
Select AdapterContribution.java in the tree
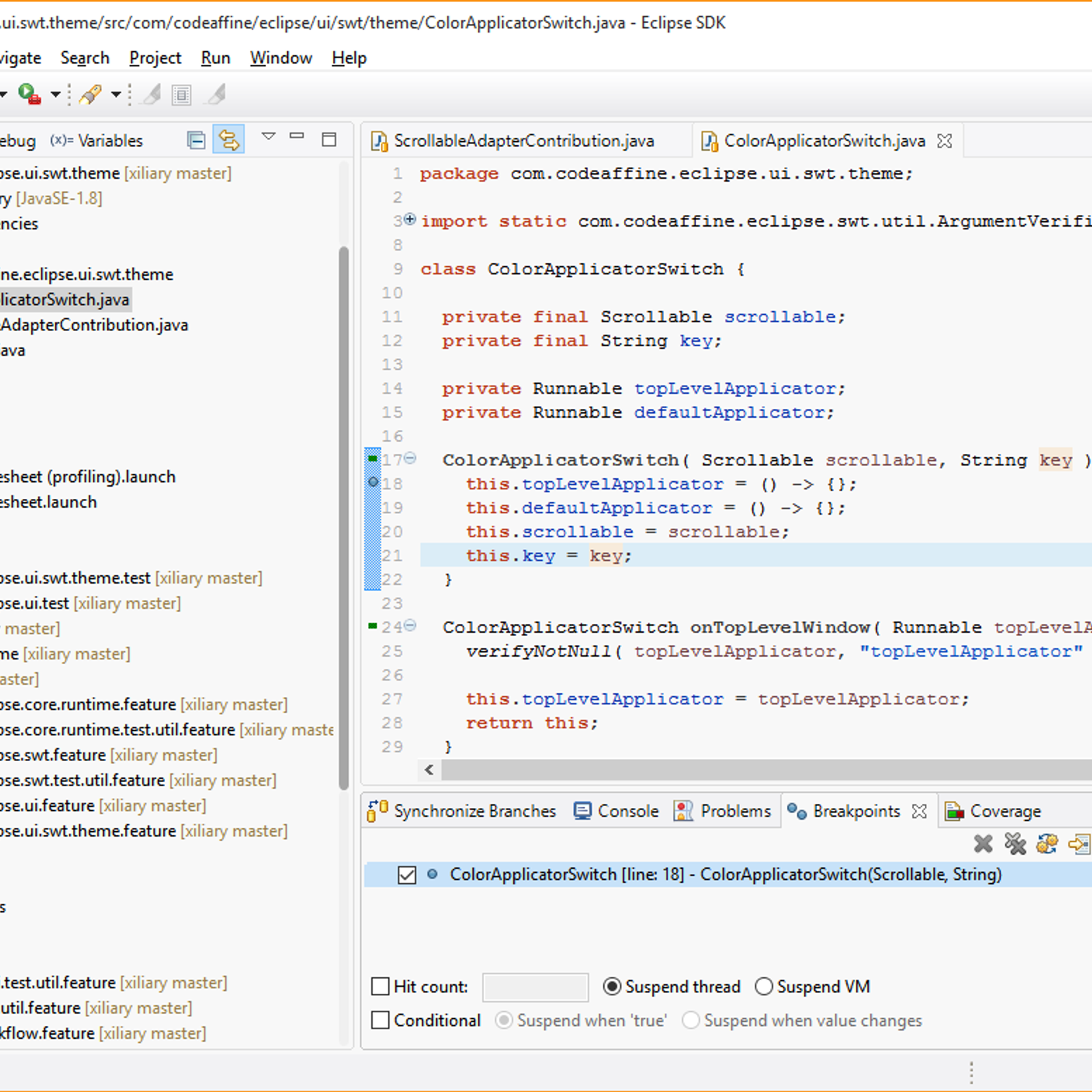tap(94, 325)
